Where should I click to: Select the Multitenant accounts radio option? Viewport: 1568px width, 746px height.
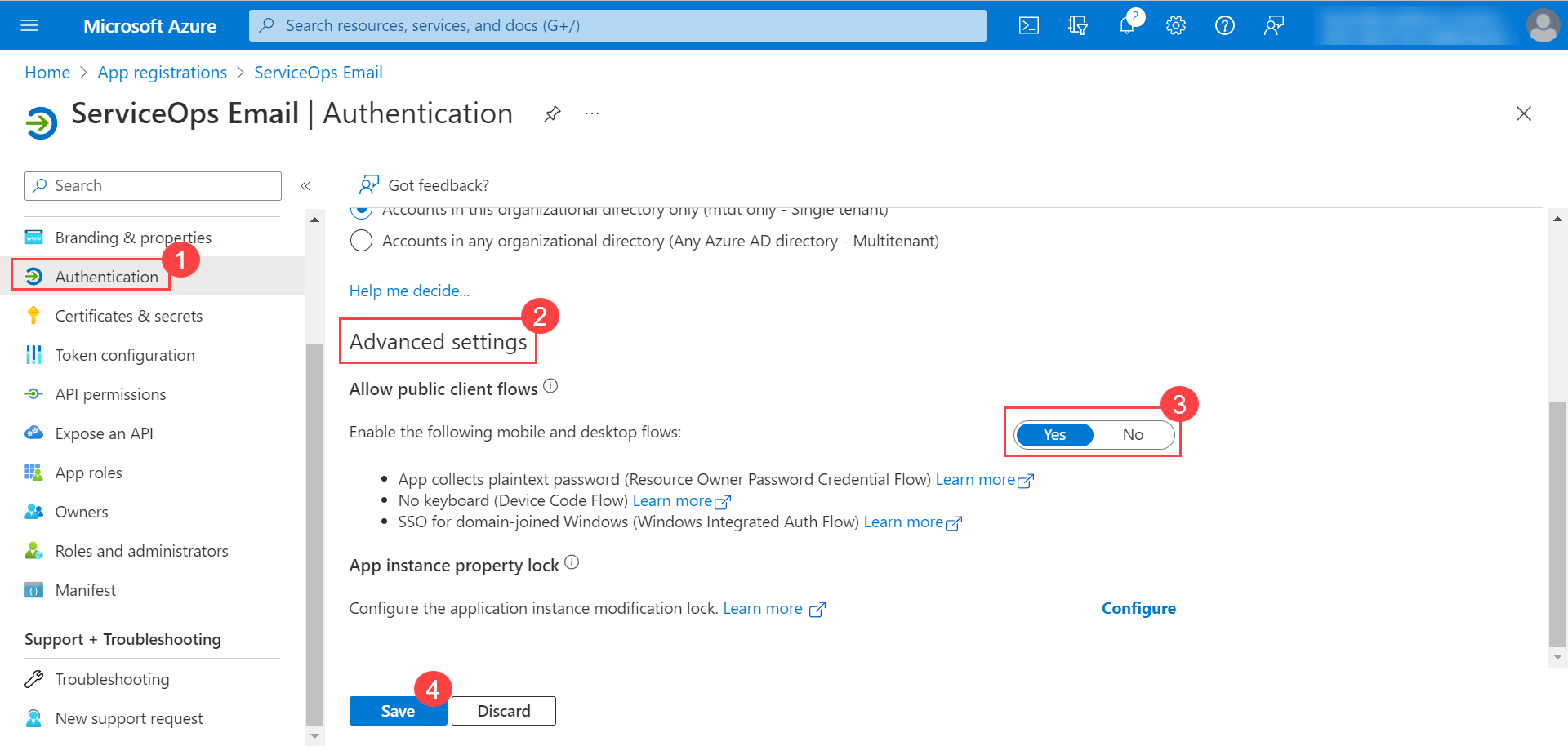click(x=361, y=241)
